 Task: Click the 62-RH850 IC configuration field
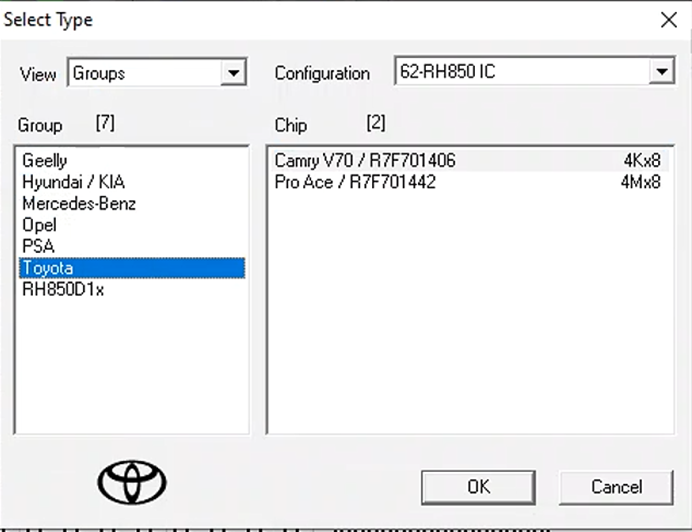pyautogui.click(x=520, y=72)
